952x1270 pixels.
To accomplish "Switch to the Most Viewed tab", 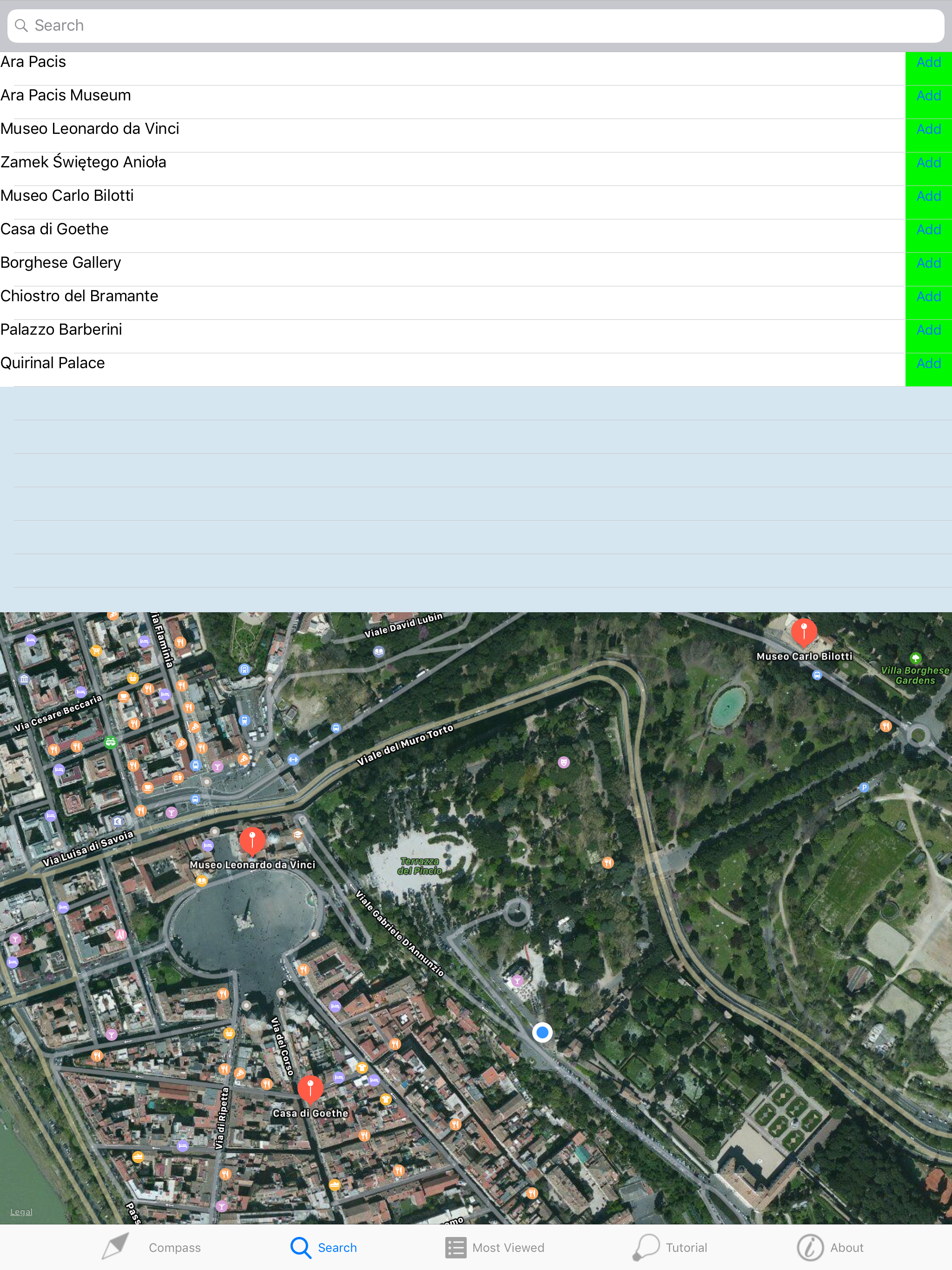I will [495, 1247].
